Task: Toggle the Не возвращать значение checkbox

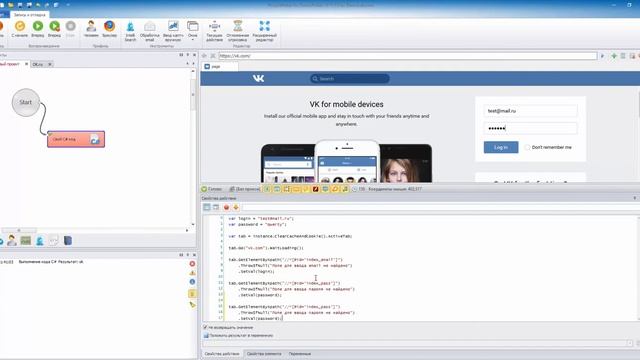Action: 205,327
